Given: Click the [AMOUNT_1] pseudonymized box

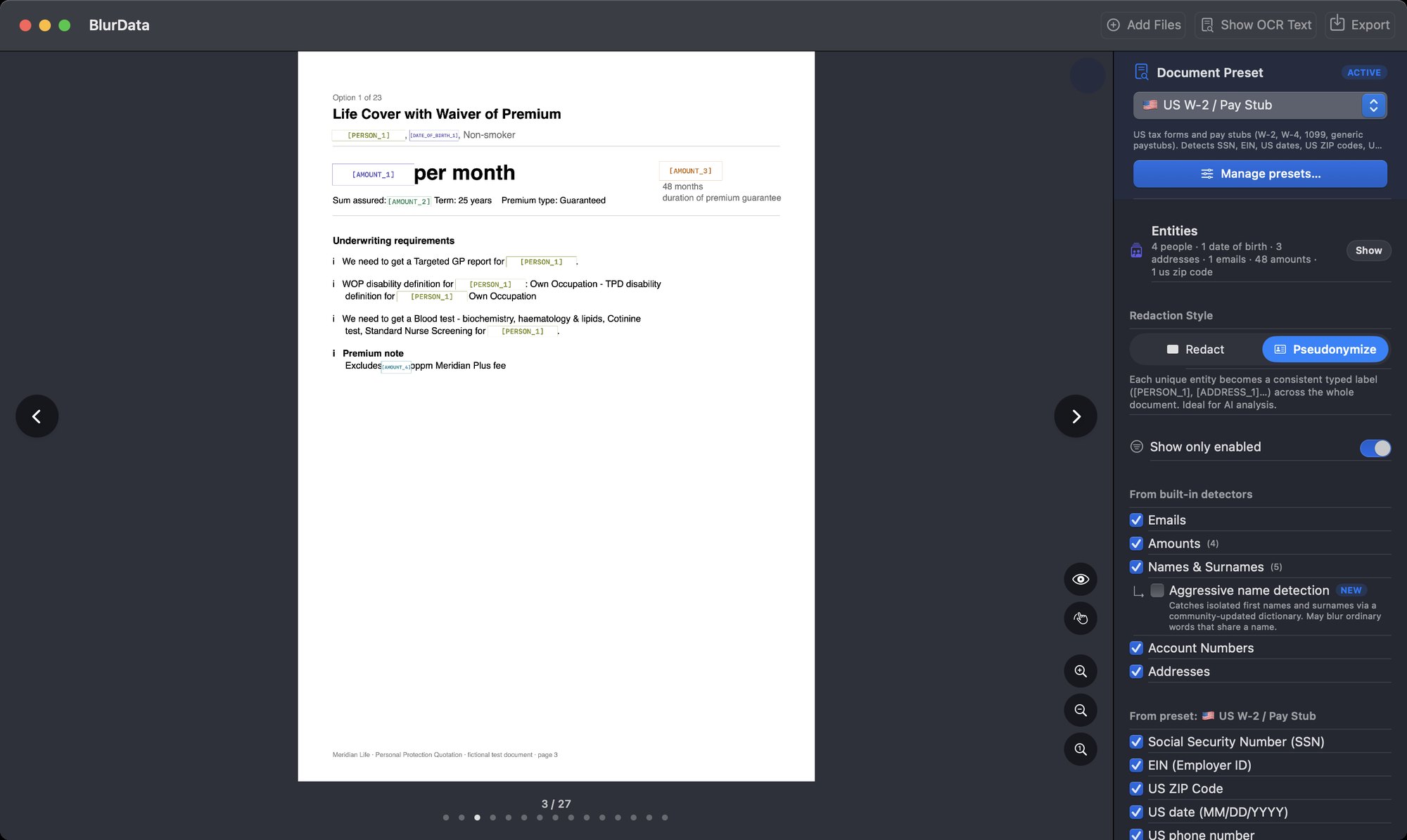Looking at the screenshot, I should [373, 174].
